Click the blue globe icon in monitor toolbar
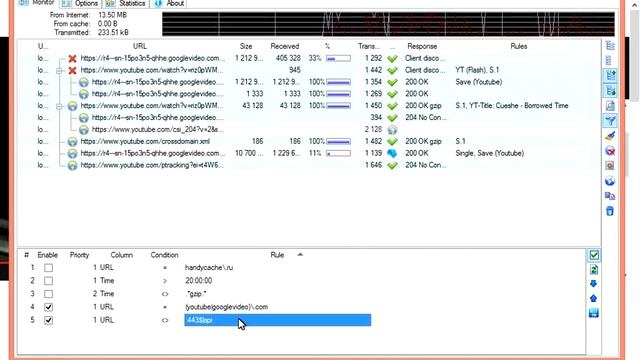 pyautogui.click(x=610, y=181)
